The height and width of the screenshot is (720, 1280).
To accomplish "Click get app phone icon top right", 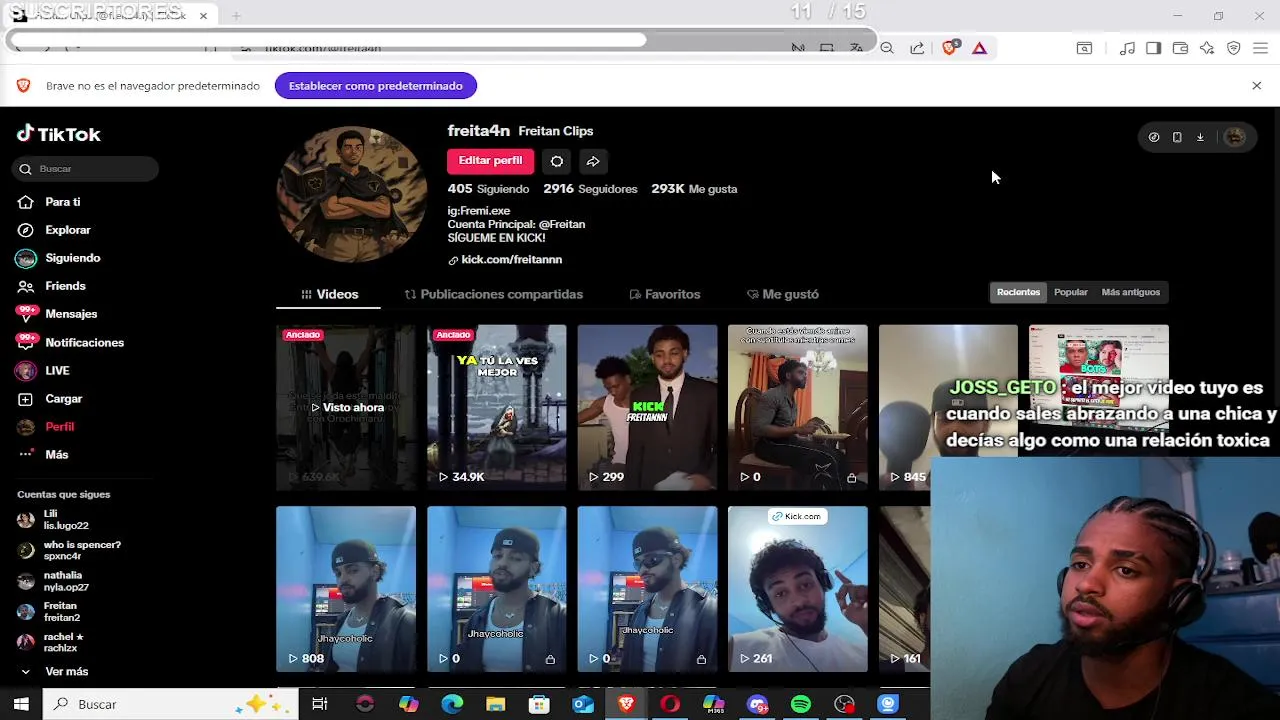I will (x=1177, y=137).
